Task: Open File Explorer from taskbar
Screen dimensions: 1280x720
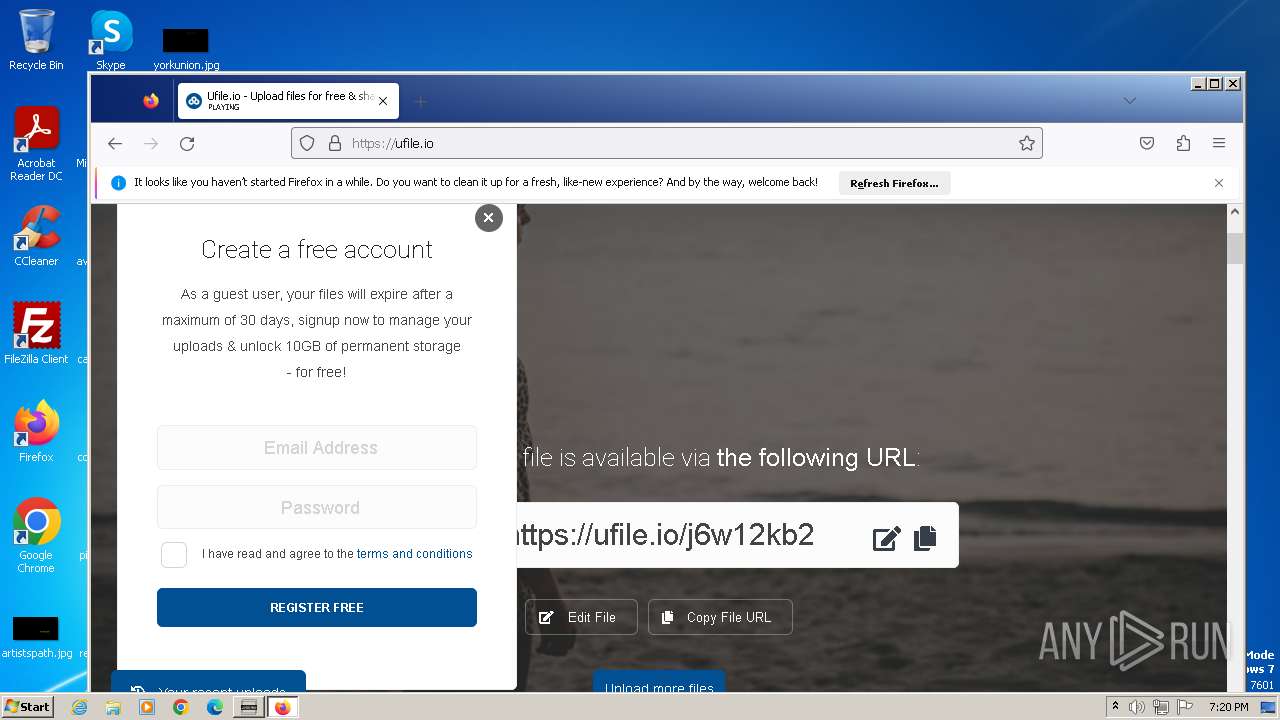Action: (113, 707)
